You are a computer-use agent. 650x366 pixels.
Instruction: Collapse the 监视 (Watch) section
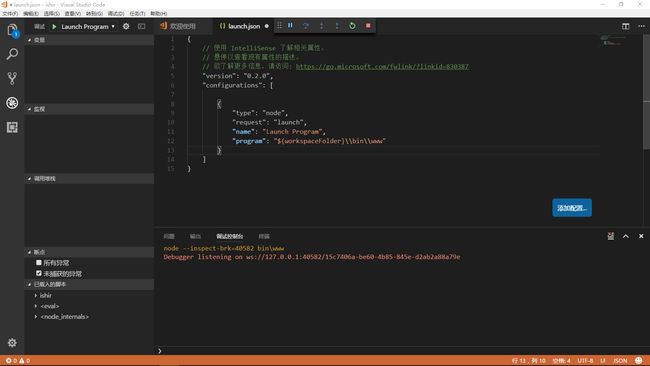click(x=89, y=109)
